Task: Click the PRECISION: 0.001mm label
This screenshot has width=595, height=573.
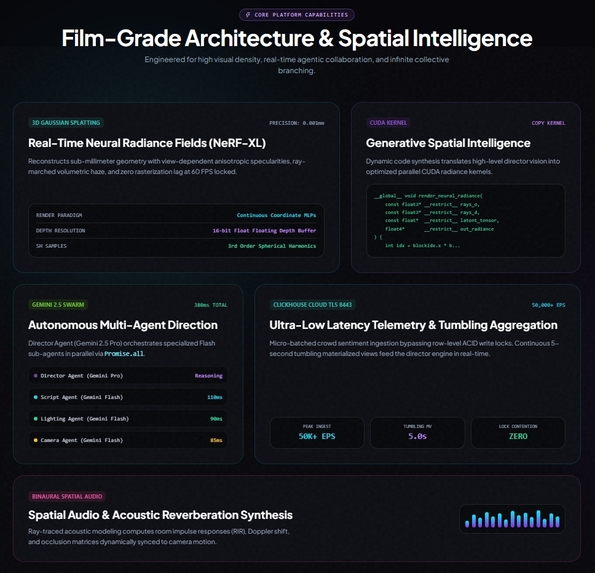Action: point(296,123)
